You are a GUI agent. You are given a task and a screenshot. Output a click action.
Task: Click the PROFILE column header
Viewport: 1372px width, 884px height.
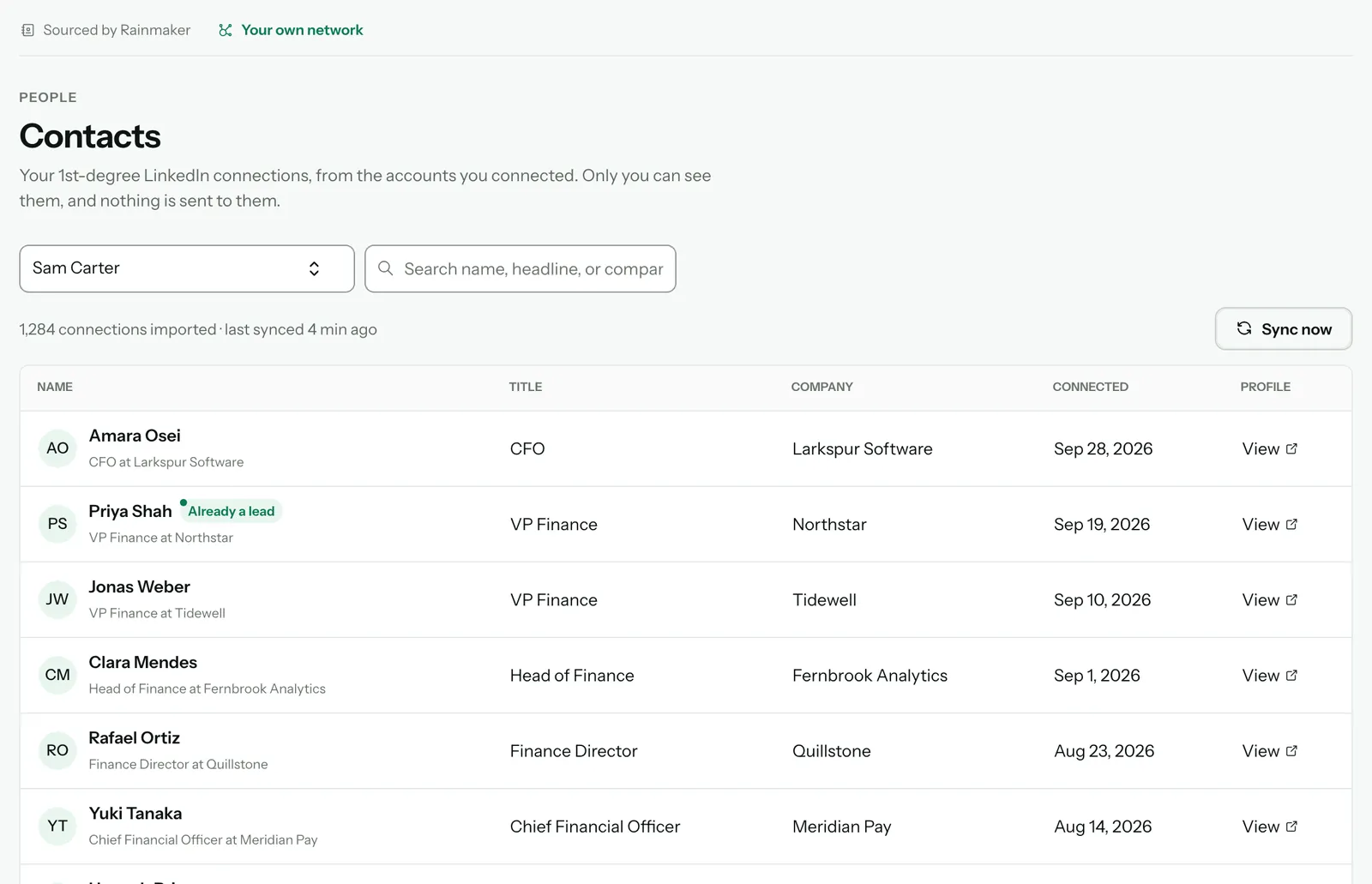1266,387
